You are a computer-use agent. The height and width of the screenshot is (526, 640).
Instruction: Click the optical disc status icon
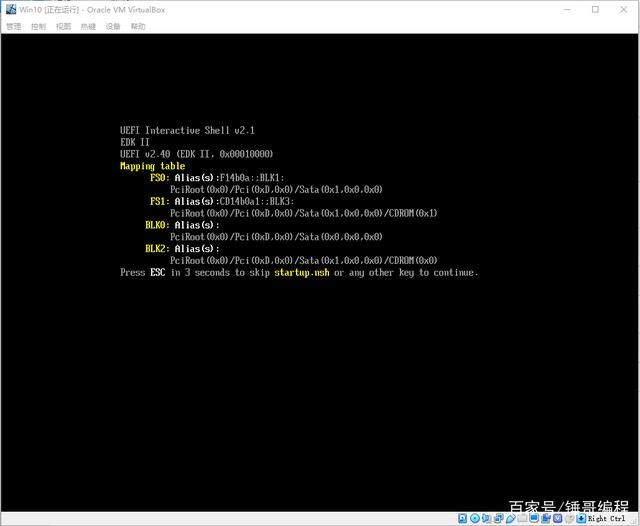[475, 518]
